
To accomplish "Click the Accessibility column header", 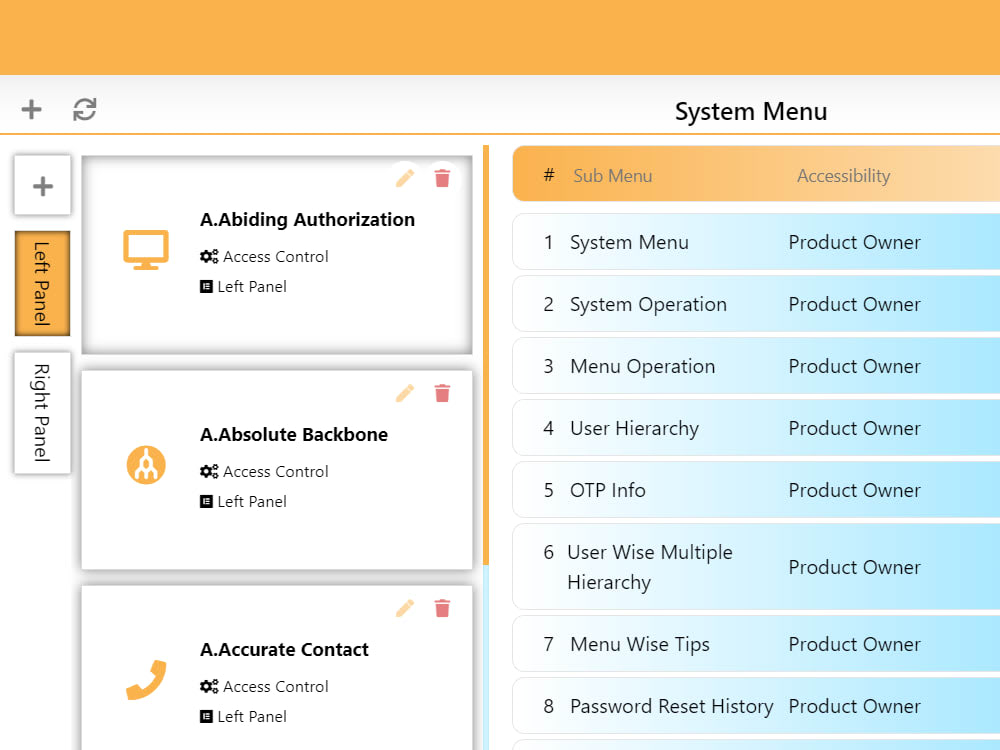I will tap(843, 175).
